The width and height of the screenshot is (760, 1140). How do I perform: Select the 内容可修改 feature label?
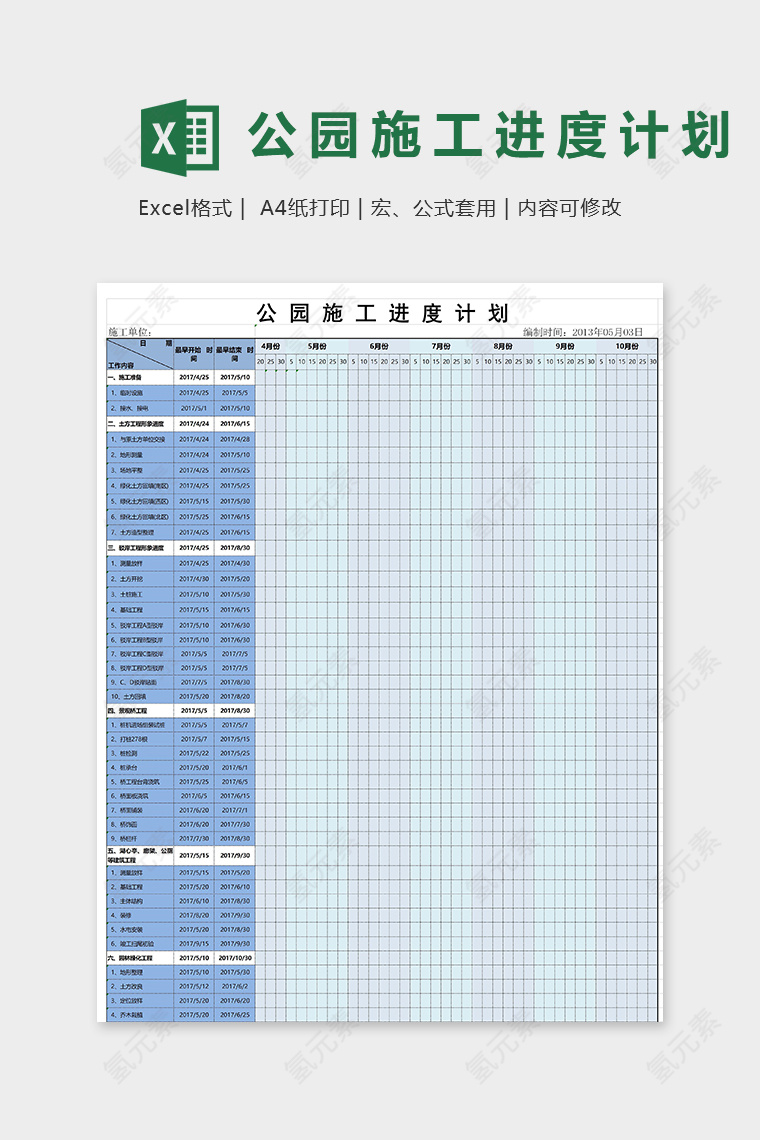tap(569, 209)
